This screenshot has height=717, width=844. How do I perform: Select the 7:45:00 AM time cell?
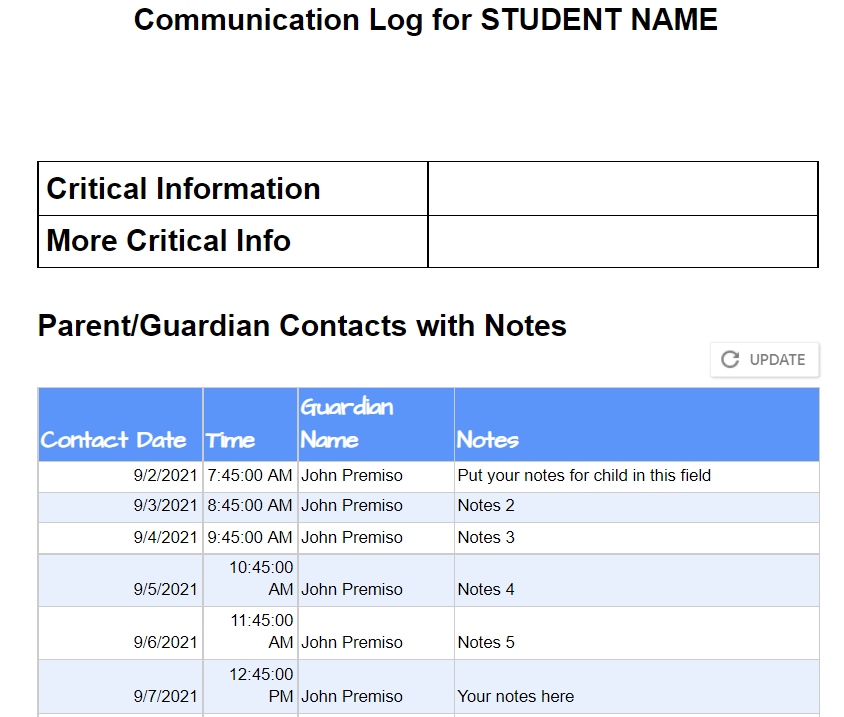pyautogui.click(x=250, y=476)
